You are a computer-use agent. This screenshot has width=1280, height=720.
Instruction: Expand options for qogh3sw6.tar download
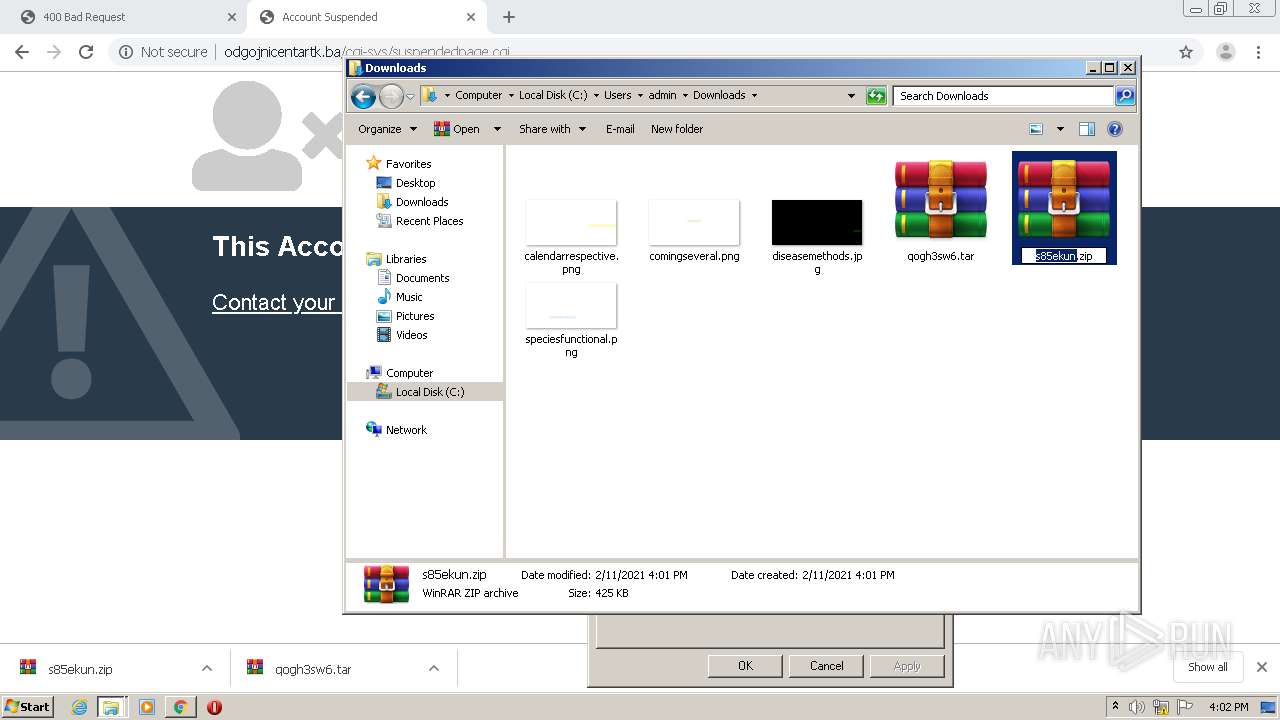pos(434,669)
